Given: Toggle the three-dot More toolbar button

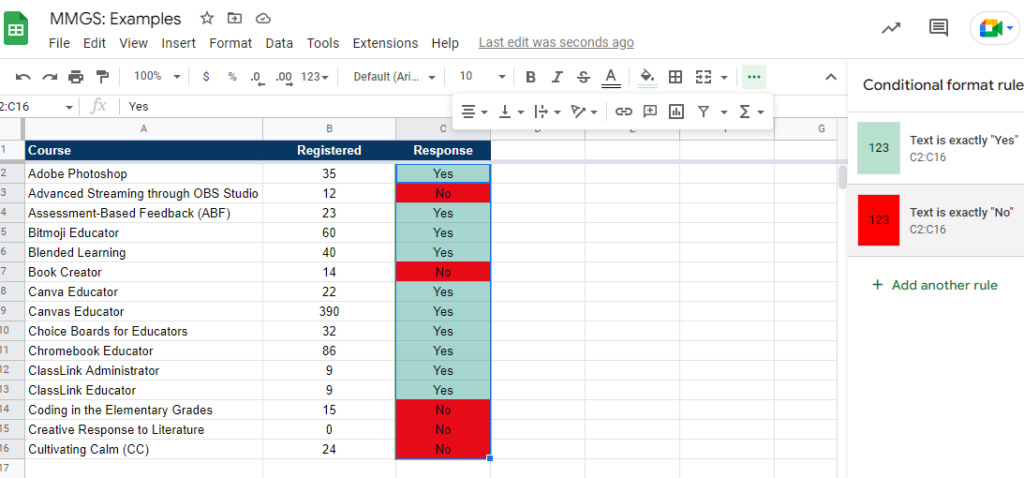Looking at the screenshot, I should pyautogui.click(x=754, y=77).
